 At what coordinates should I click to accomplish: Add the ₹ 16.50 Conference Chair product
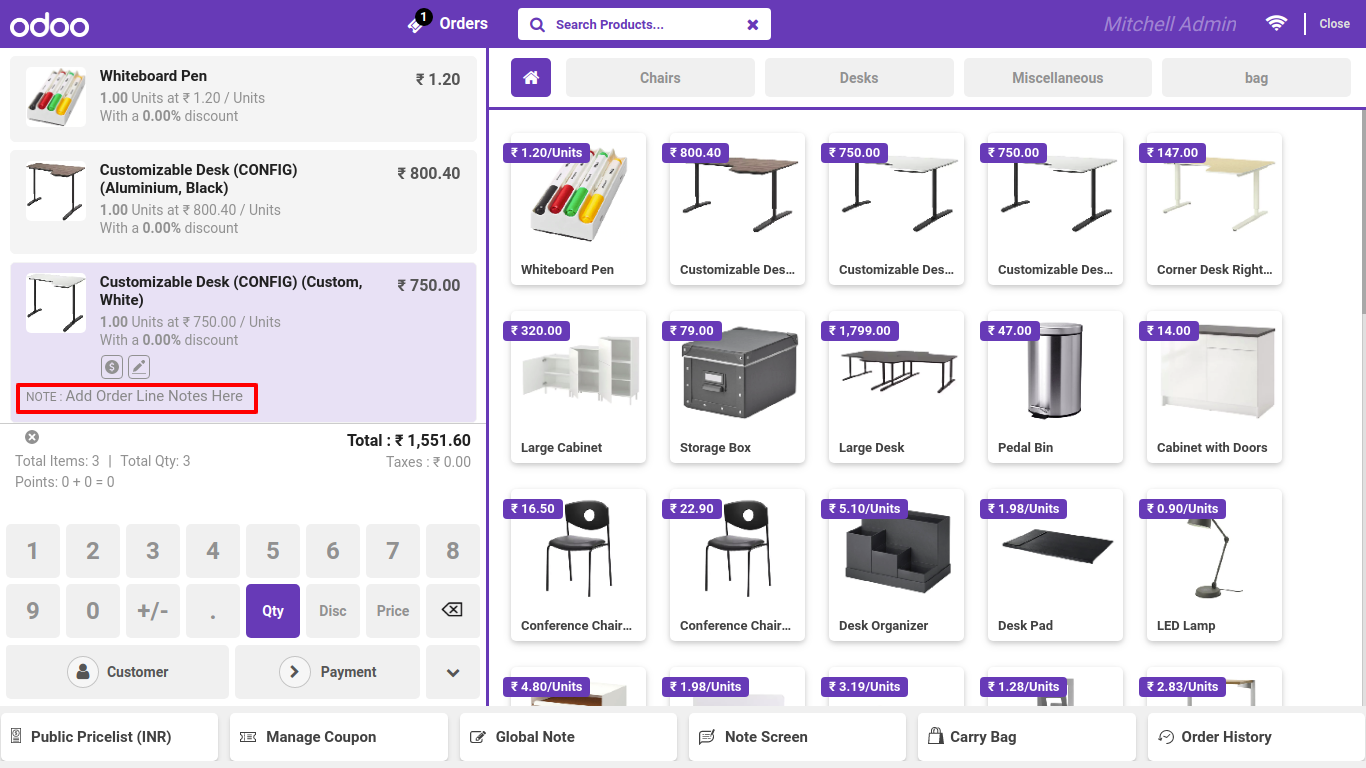578,565
